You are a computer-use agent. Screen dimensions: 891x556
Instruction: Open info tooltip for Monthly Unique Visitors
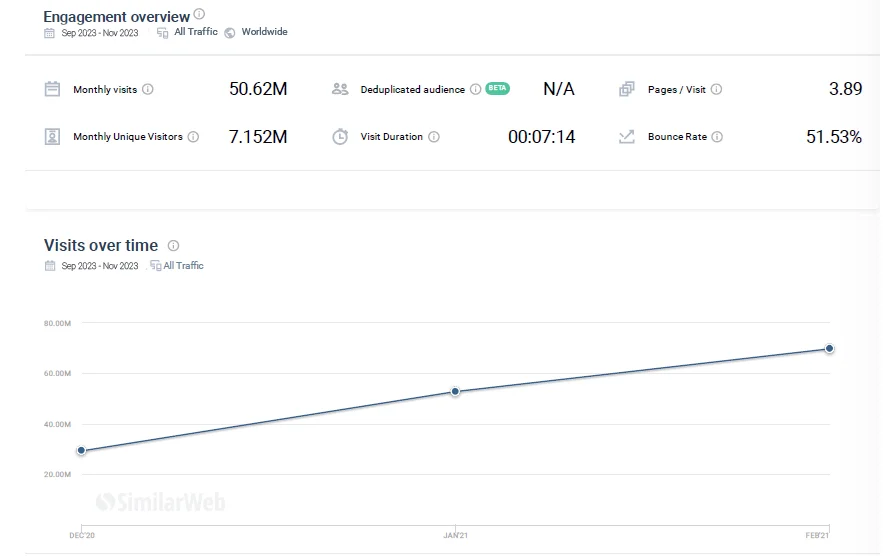point(193,136)
